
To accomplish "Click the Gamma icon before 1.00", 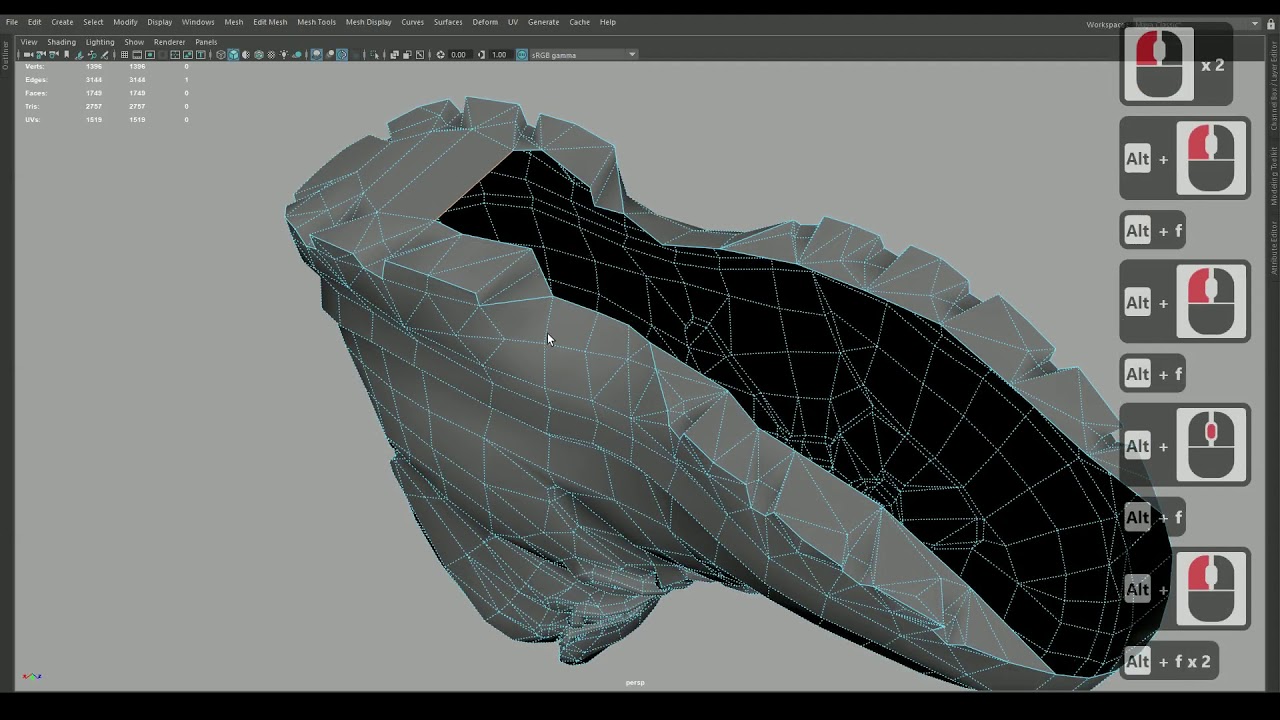I will [481, 55].
